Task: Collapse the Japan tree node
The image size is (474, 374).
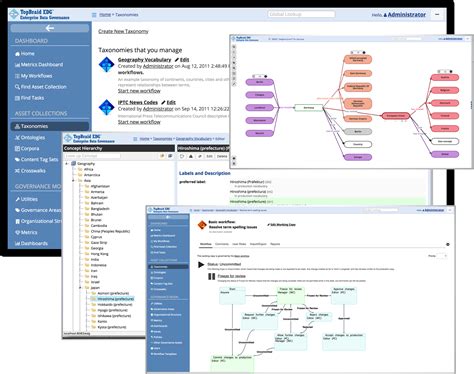Action: pos(80,287)
